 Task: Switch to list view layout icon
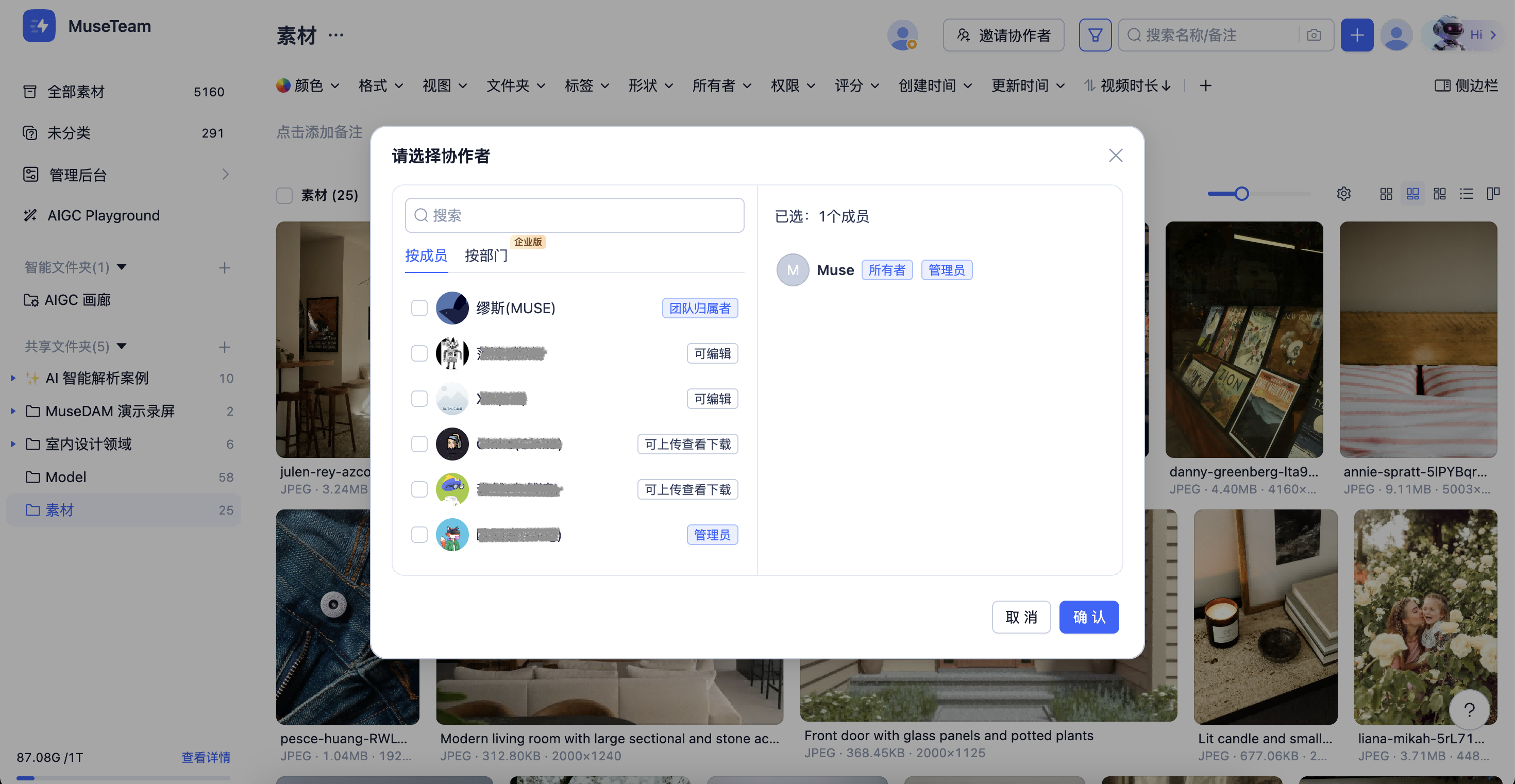pos(1466,194)
